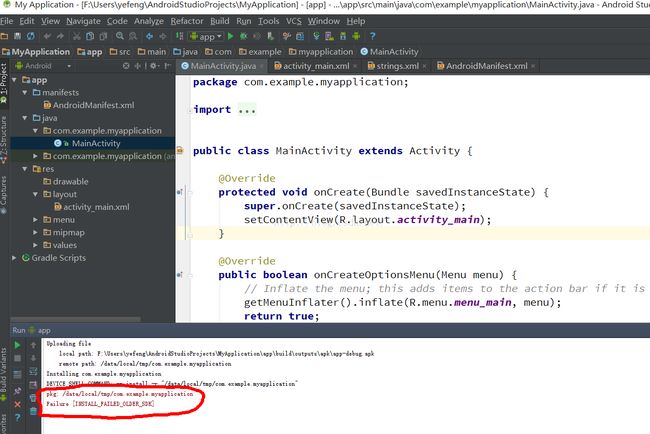The image size is (650, 434).
Task: Click the Navigate Forward arrow icon
Action: pos(163,36)
